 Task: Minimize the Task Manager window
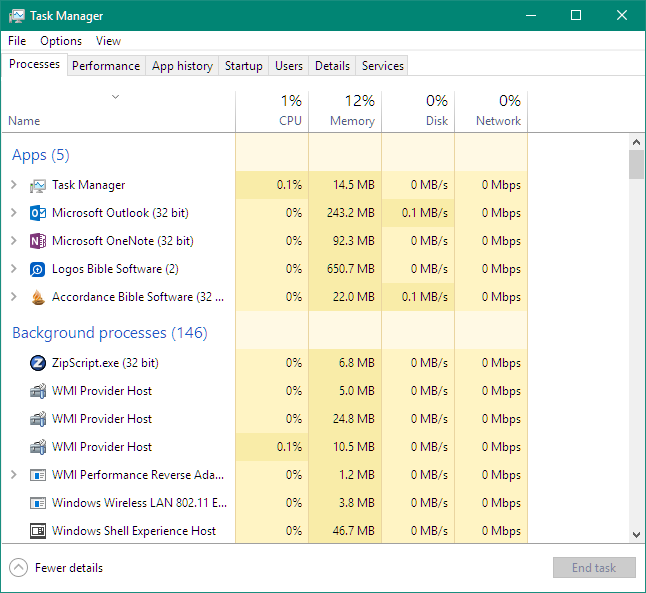coord(531,16)
